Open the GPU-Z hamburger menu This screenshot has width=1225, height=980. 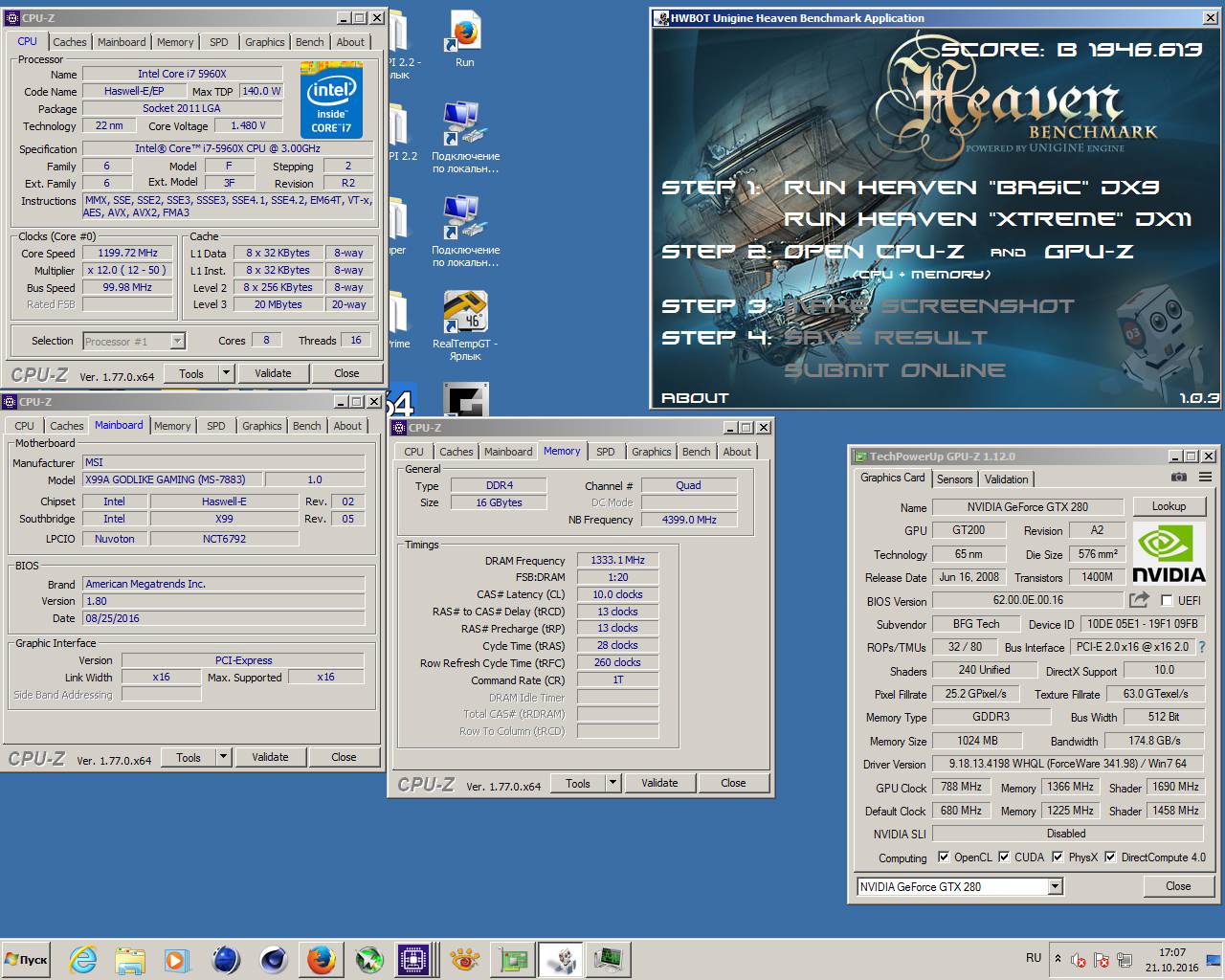coord(1205,477)
